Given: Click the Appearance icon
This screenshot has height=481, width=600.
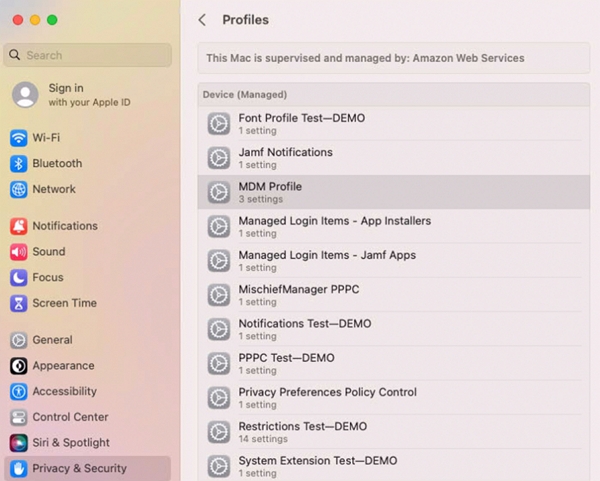Looking at the screenshot, I should 18,366.
